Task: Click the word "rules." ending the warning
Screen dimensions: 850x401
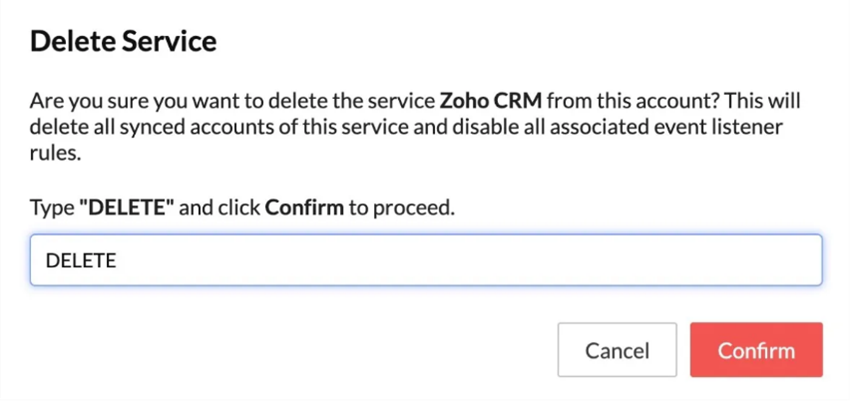Action: tap(53, 155)
